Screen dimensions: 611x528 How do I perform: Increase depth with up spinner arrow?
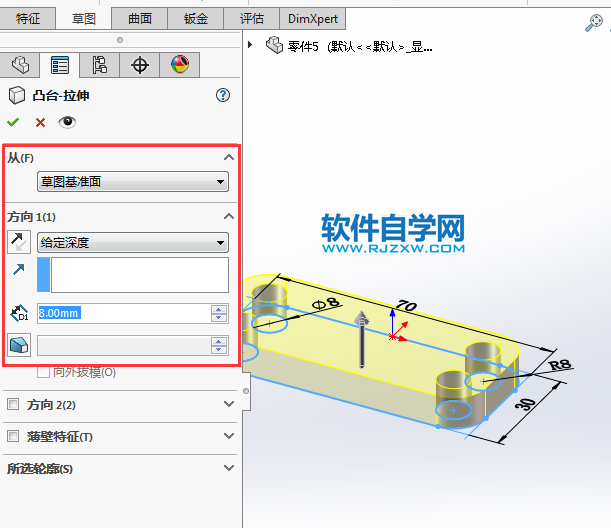coord(219,309)
